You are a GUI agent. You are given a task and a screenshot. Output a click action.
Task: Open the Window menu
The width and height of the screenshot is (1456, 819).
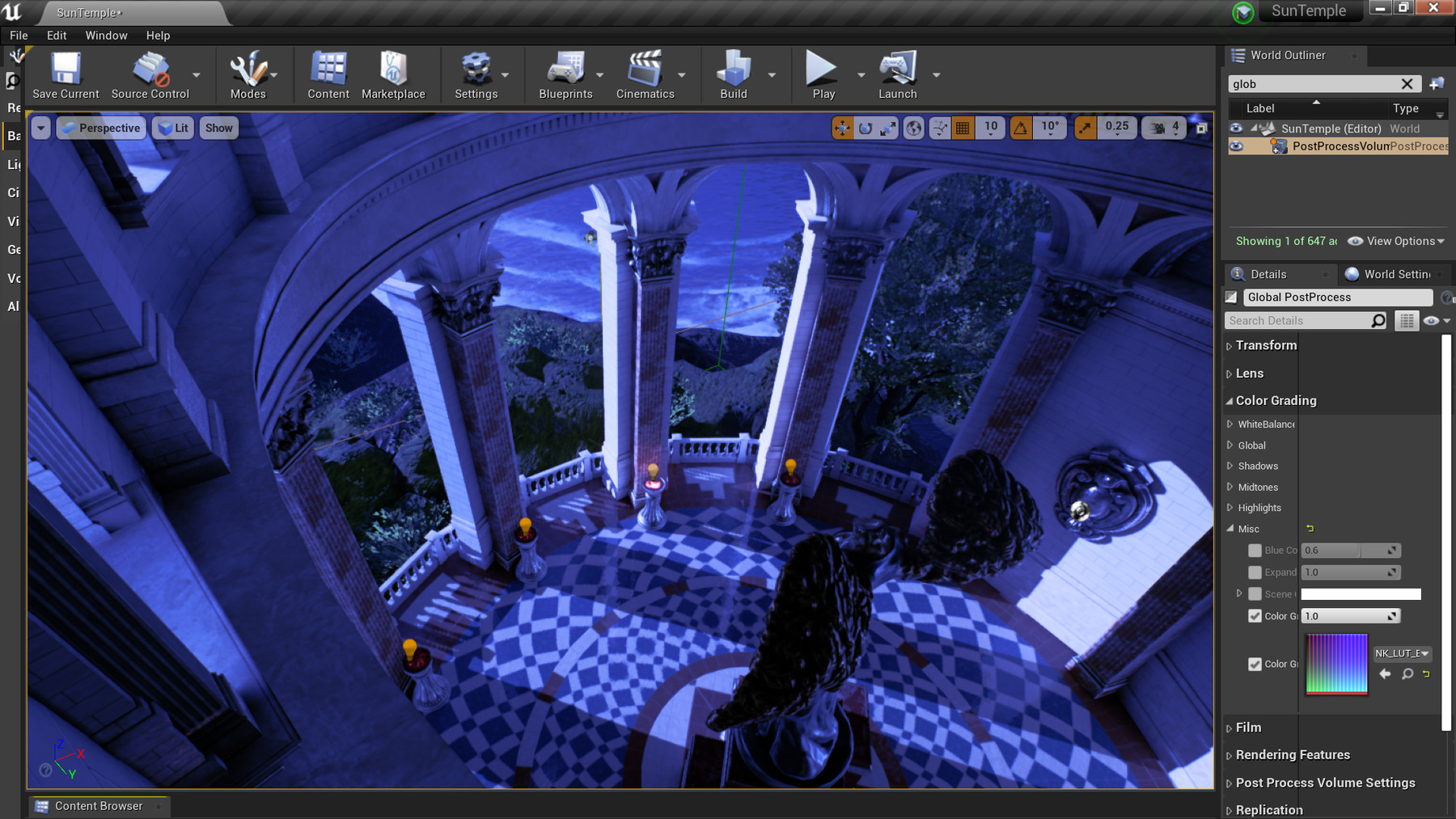(x=106, y=35)
